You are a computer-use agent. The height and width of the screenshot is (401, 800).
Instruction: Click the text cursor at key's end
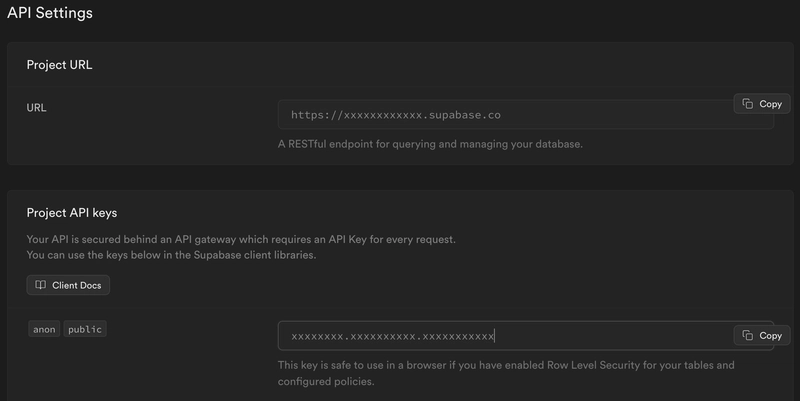click(494, 336)
